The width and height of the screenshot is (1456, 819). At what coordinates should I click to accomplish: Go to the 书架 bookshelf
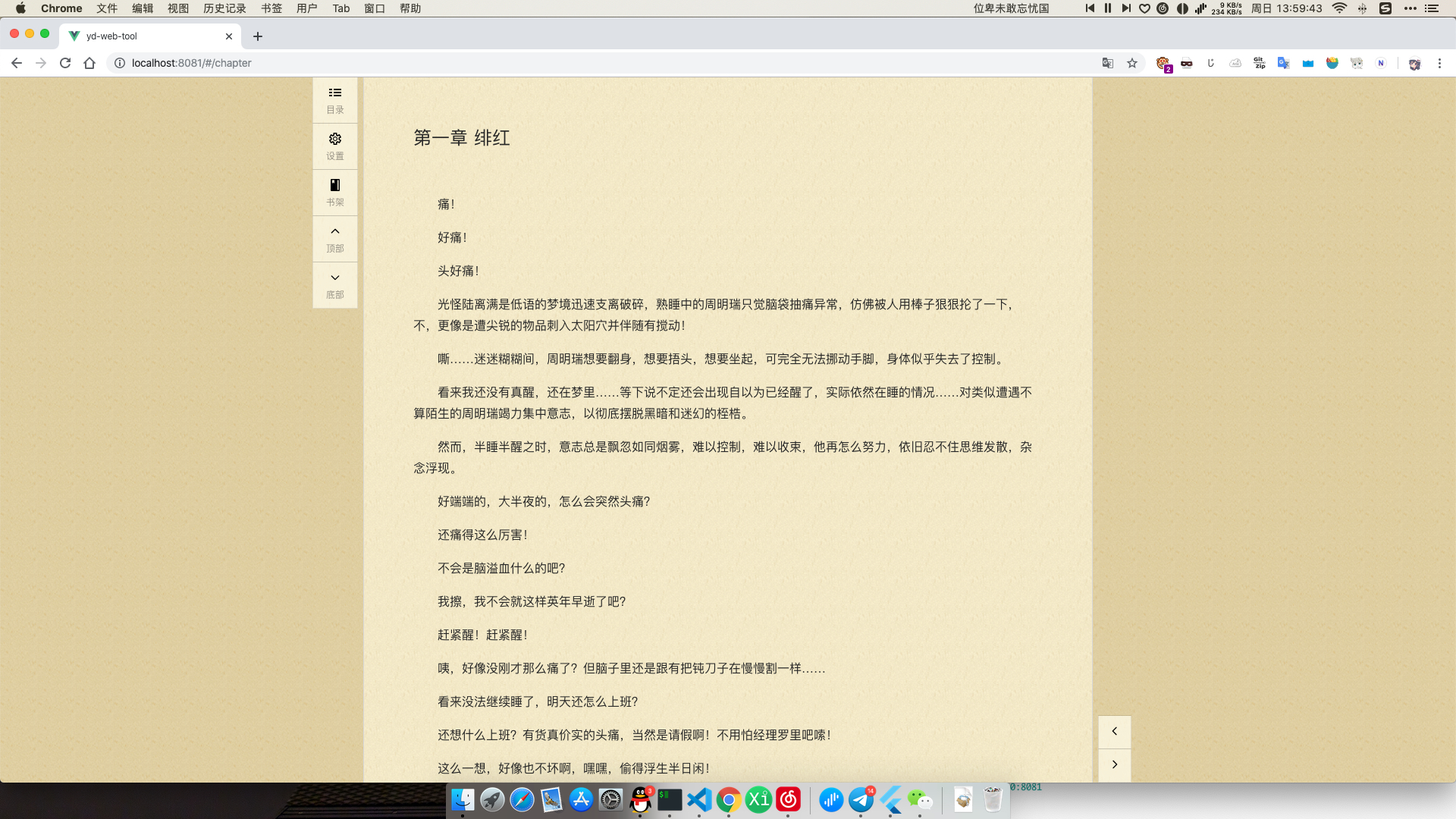[x=334, y=192]
